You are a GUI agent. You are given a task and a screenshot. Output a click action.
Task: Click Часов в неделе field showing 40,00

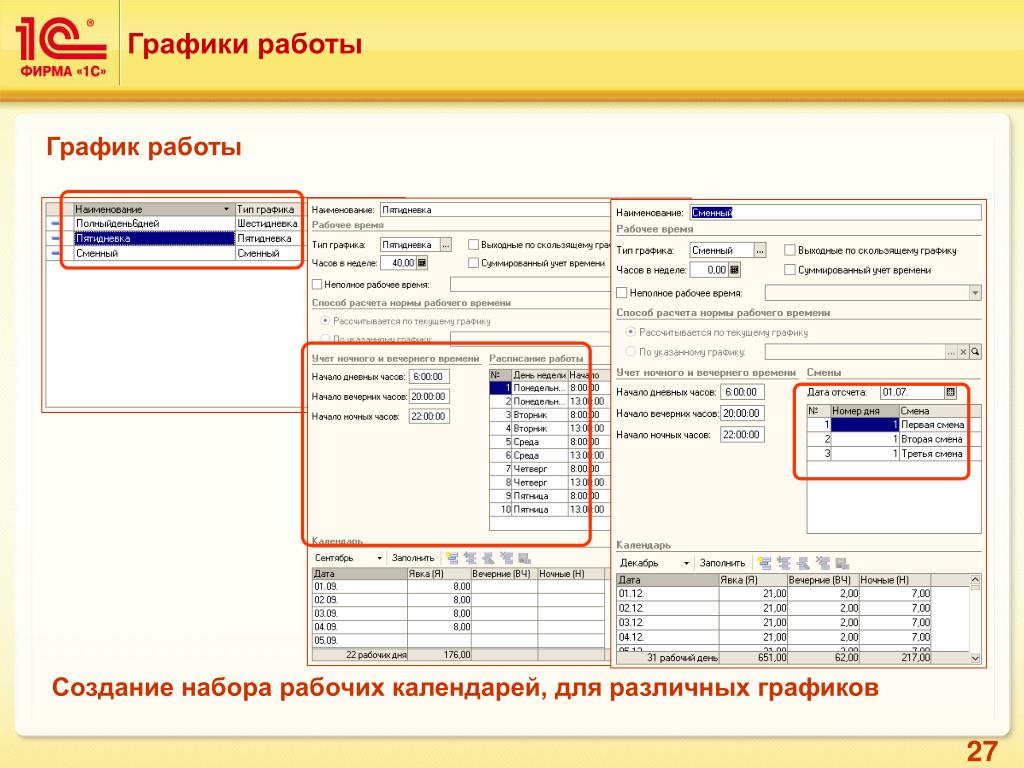point(398,263)
